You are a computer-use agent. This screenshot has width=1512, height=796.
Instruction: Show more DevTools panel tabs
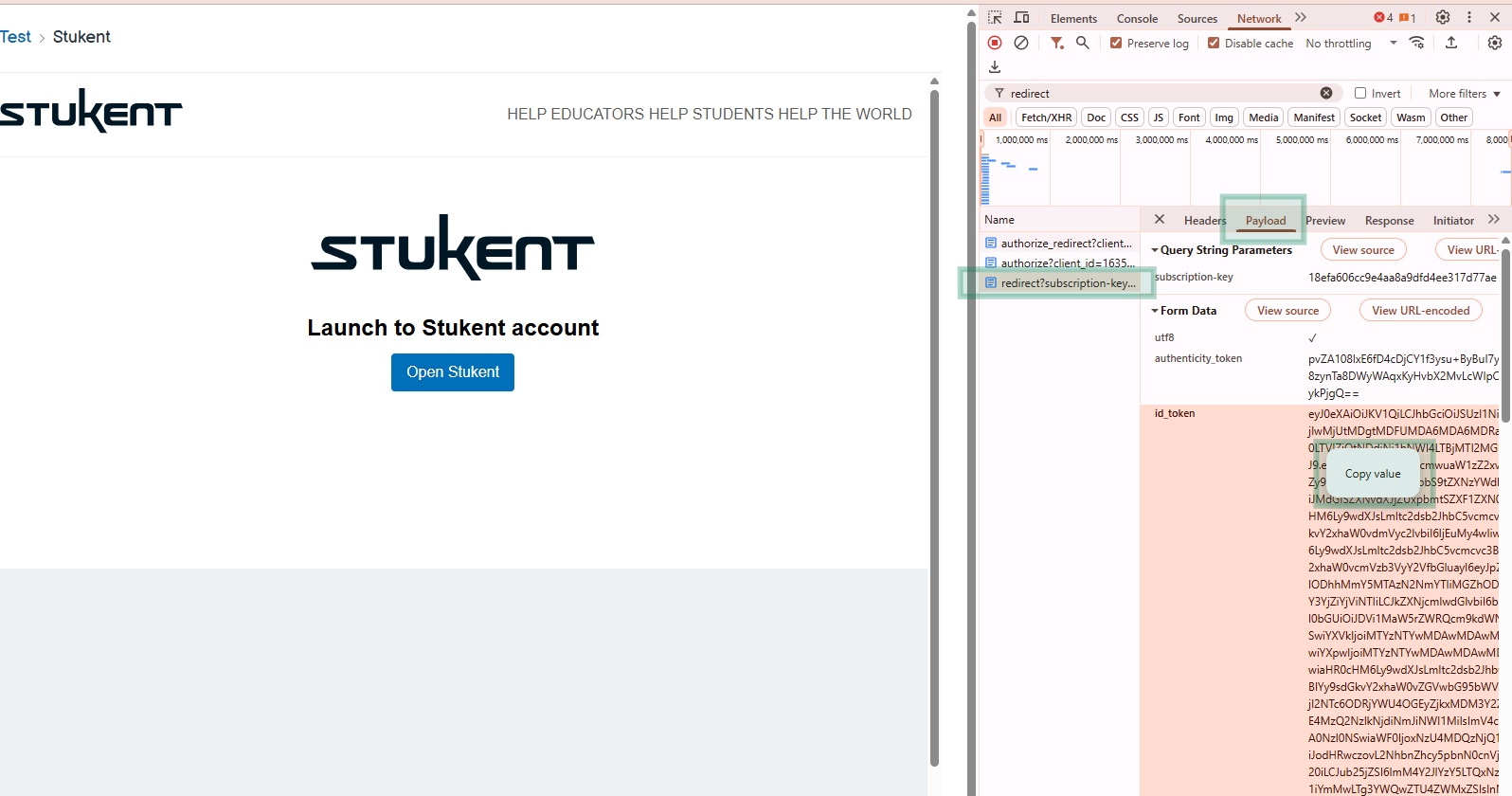coord(1301,18)
